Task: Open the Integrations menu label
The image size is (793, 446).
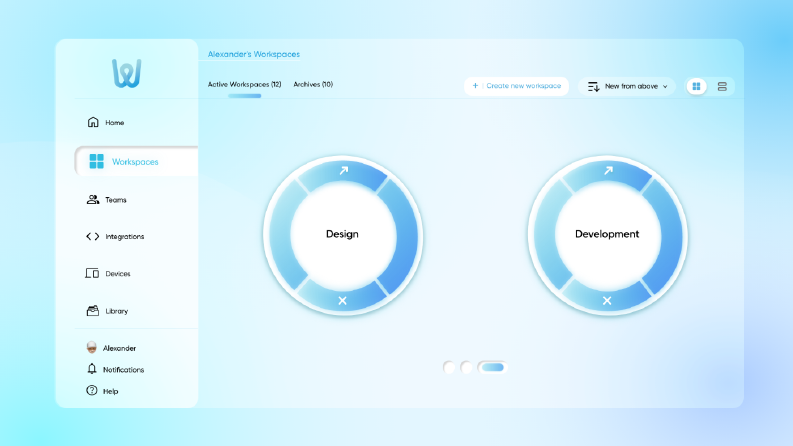Action: click(125, 237)
